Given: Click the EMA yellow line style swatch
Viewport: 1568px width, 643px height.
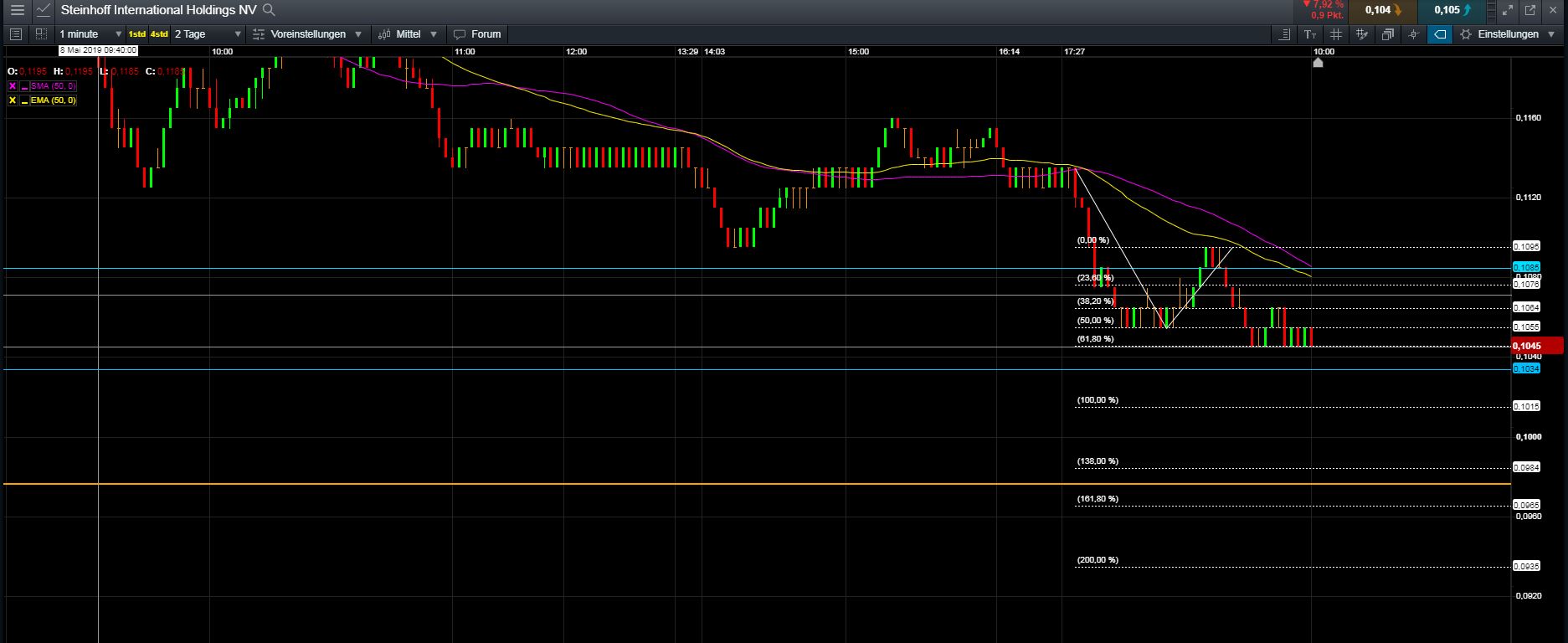Looking at the screenshot, I should (25, 100).
